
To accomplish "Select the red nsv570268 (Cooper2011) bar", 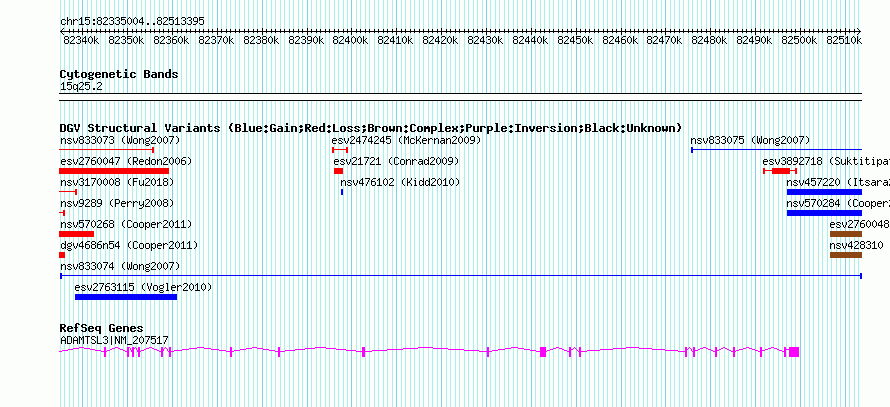I will 77,234.
